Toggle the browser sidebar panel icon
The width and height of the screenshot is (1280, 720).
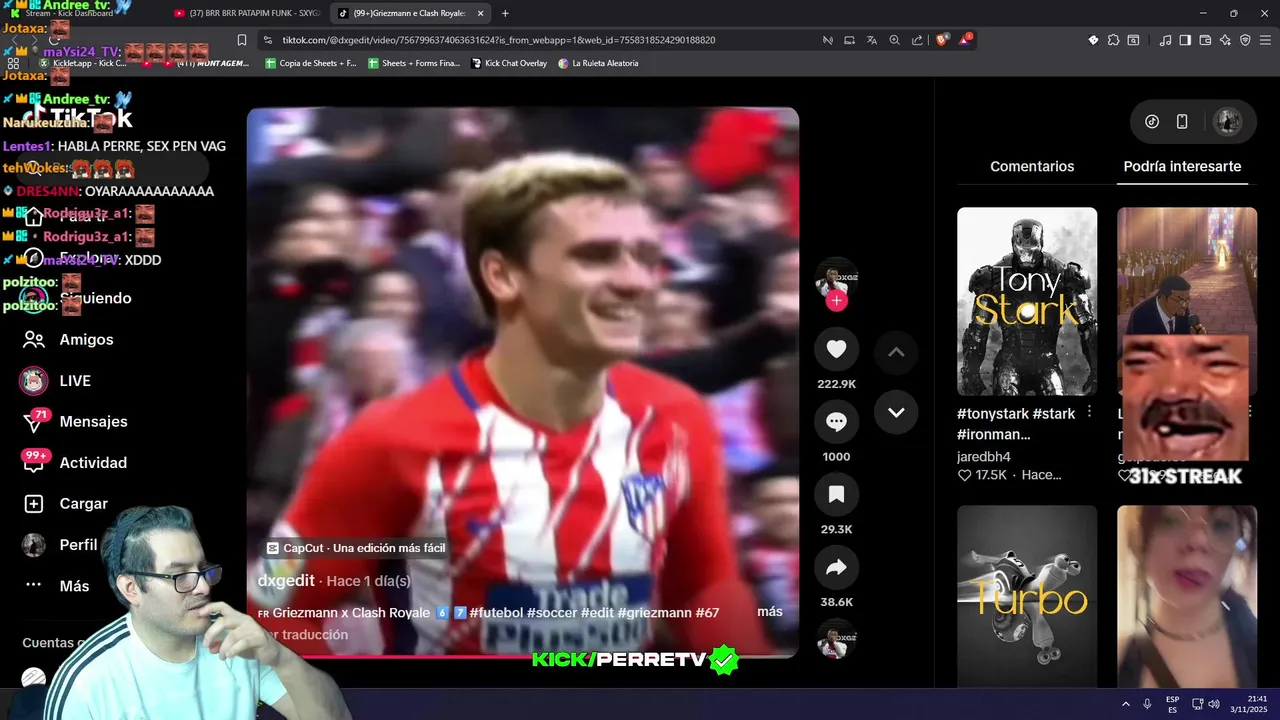click(x=1185, y=40)
